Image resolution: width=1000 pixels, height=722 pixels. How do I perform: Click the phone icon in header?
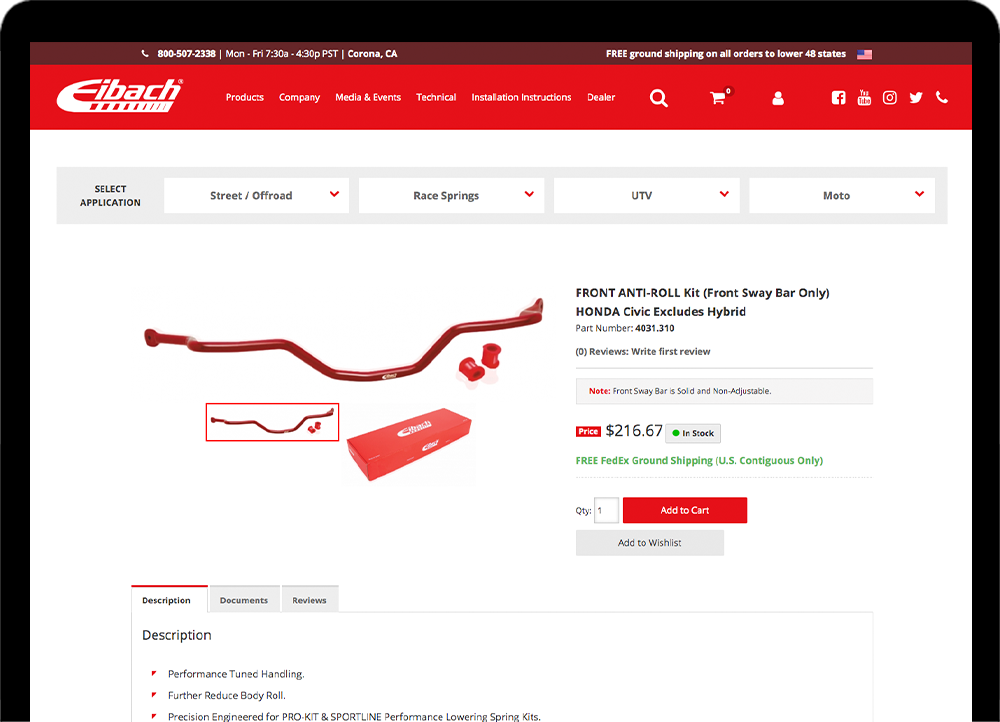coord(941,97)
